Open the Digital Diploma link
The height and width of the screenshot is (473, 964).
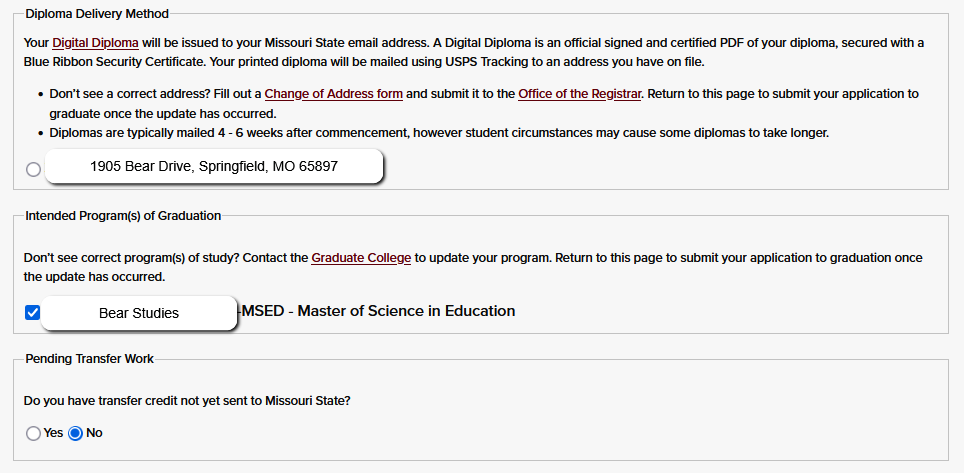(96, 43)
